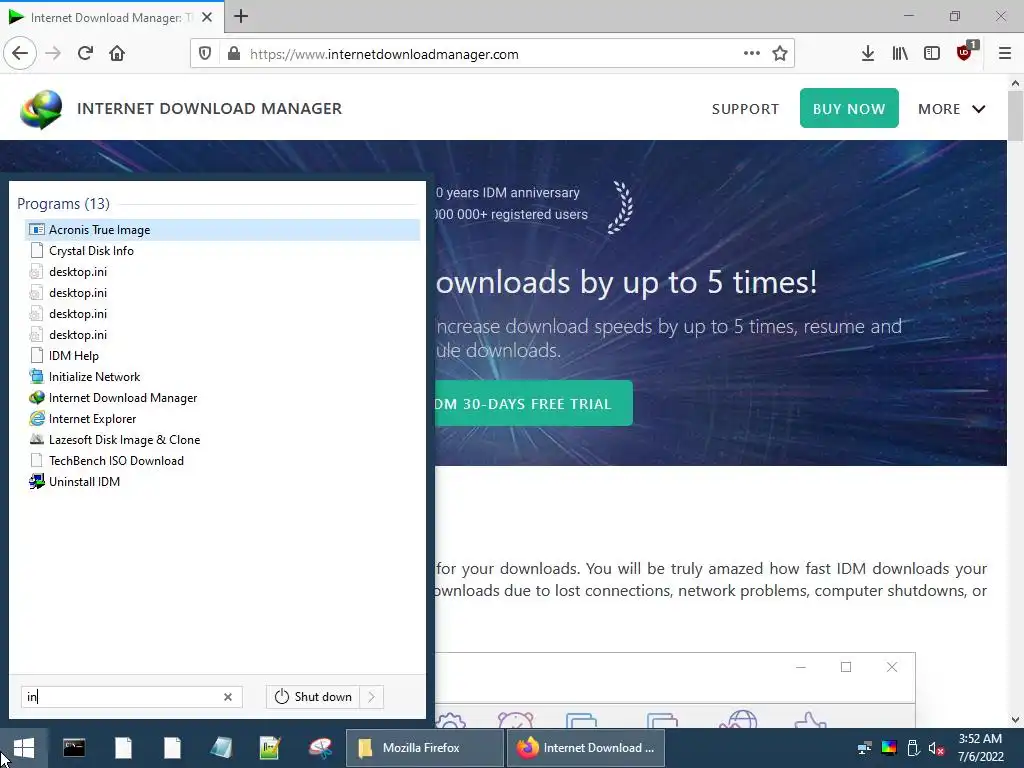Click the taskbar clock 3:52 AM
This screenshot has height=768, width=1024.
click(x=980, y=739)
